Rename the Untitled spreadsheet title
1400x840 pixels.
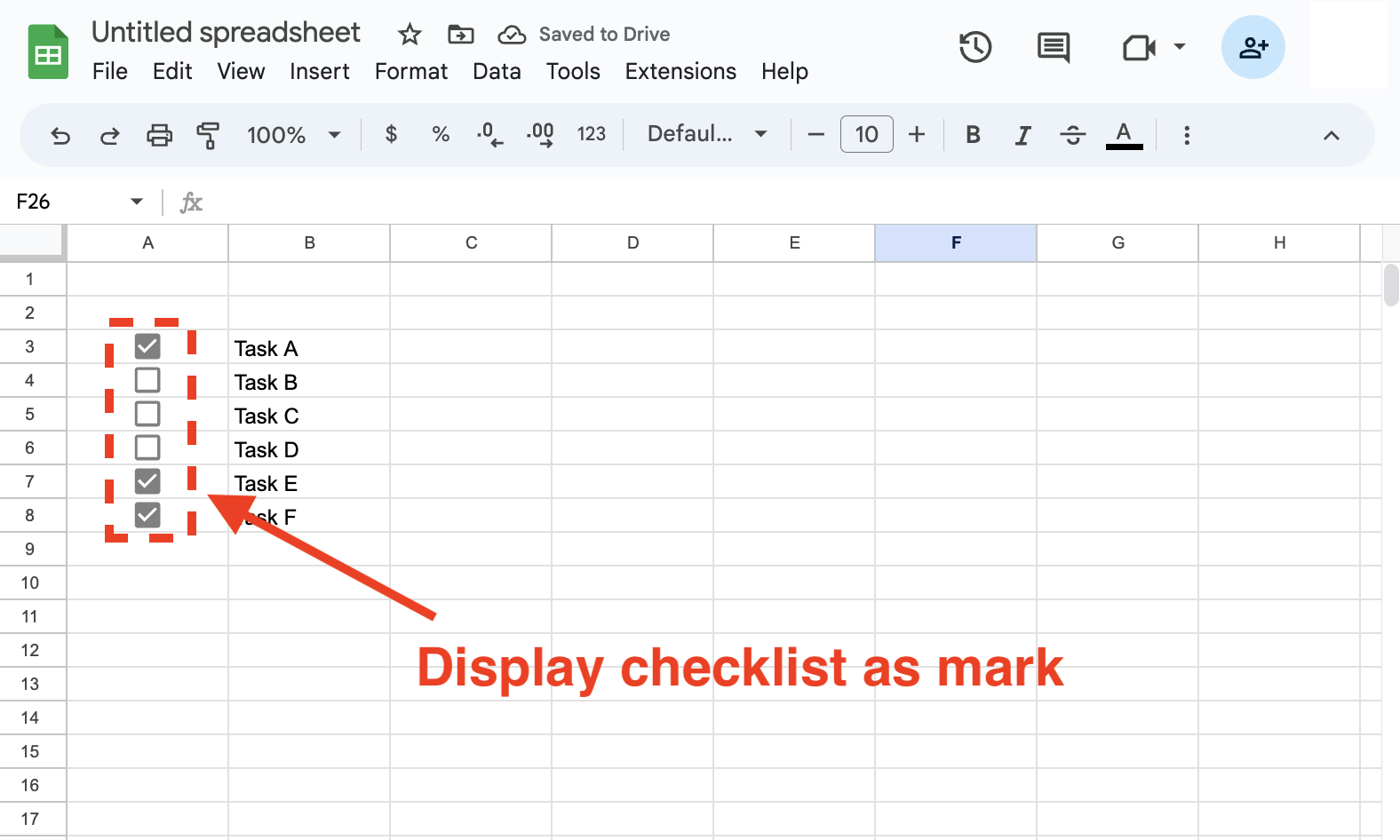click(x=226, y=33)
